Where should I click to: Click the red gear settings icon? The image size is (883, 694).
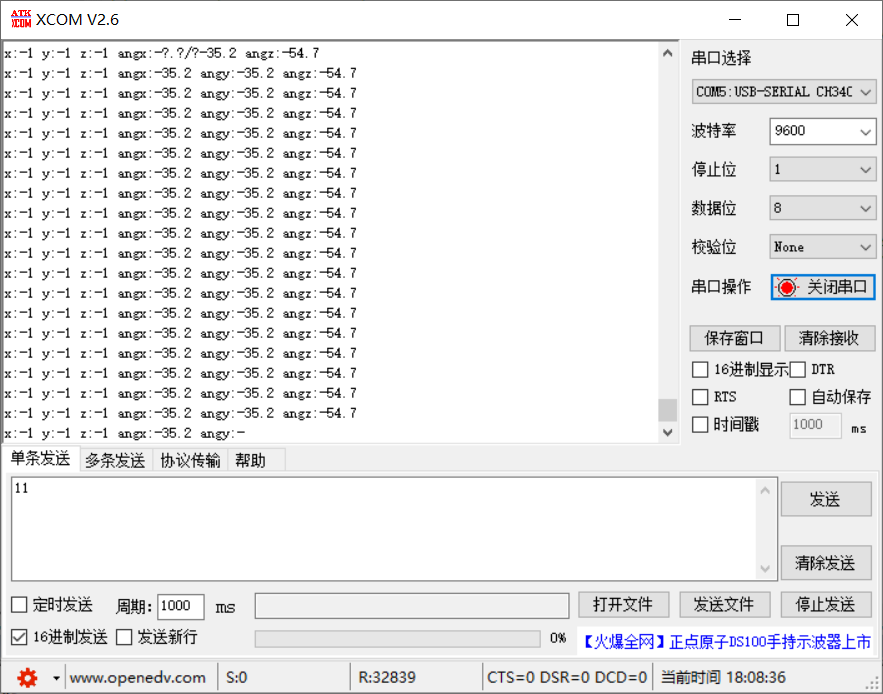click(26, 678)
